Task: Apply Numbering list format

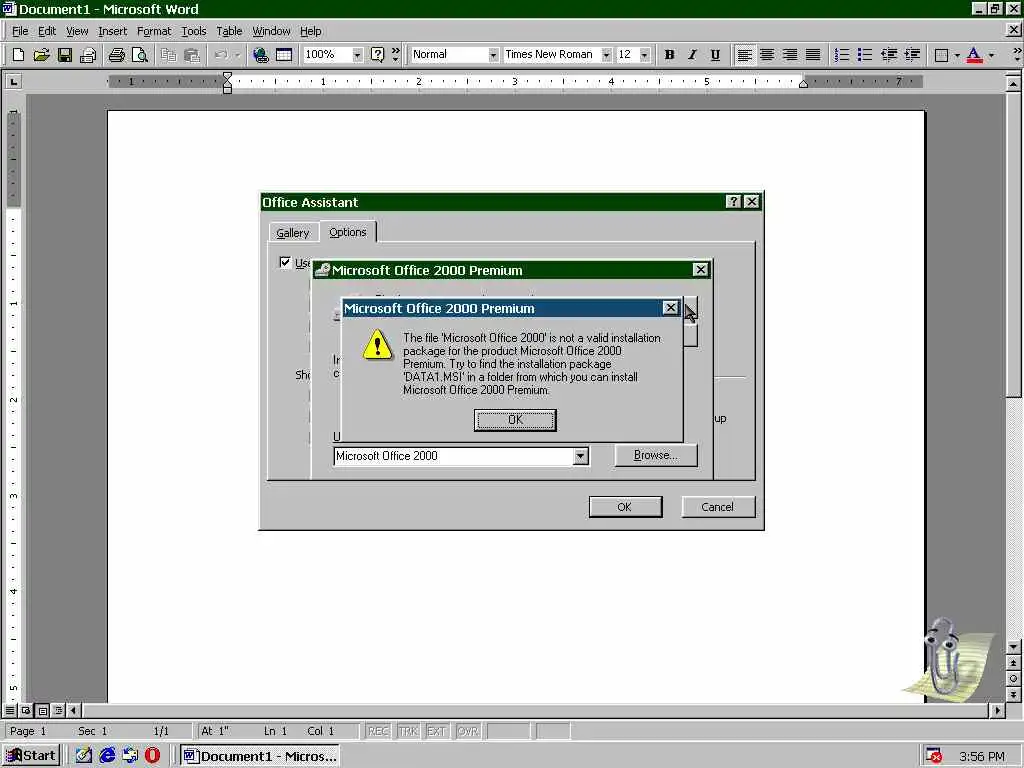Action: tap(842, 55)
